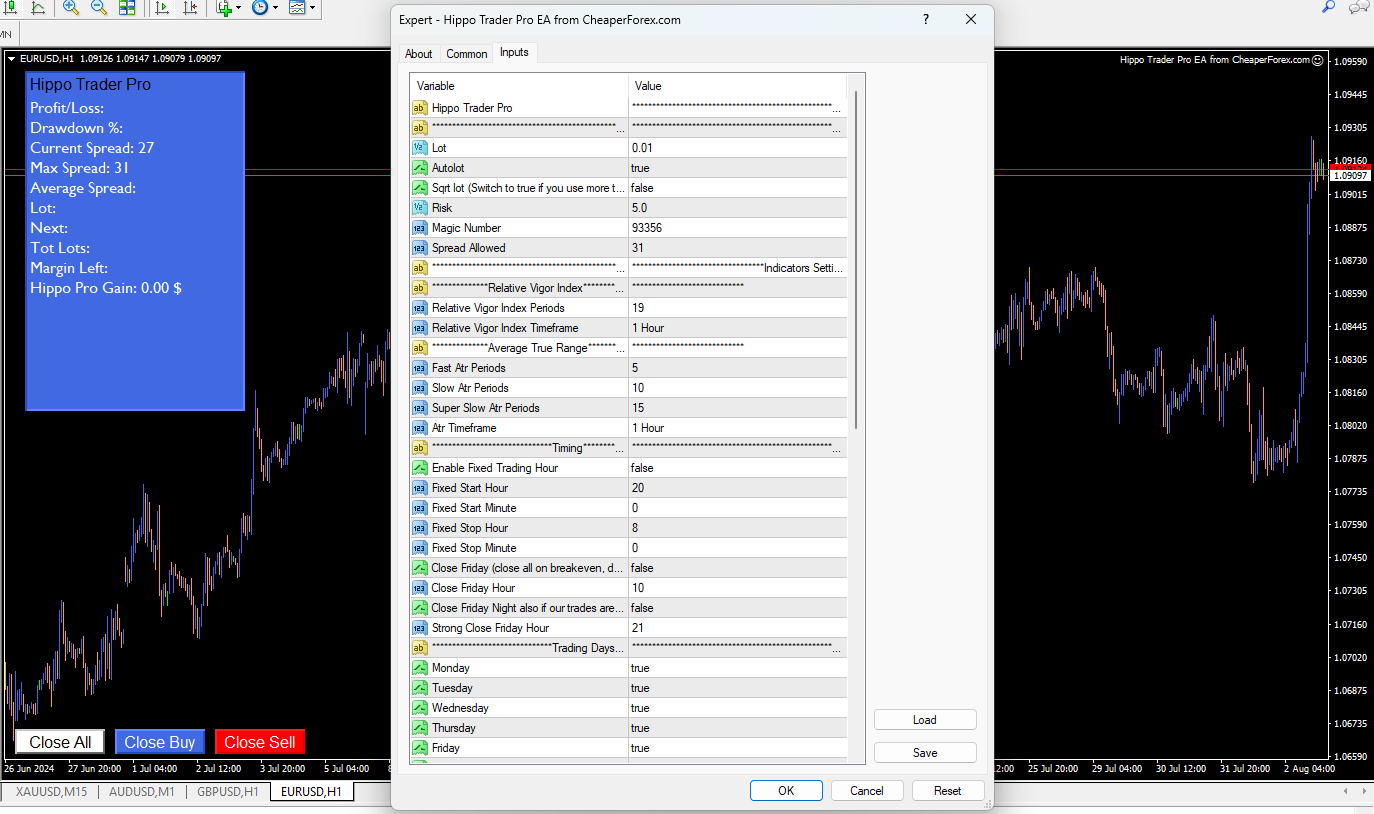Select the Relative Vigor Index Timeframe value
The image size is (1374, 814).
[x=738, y=328]
